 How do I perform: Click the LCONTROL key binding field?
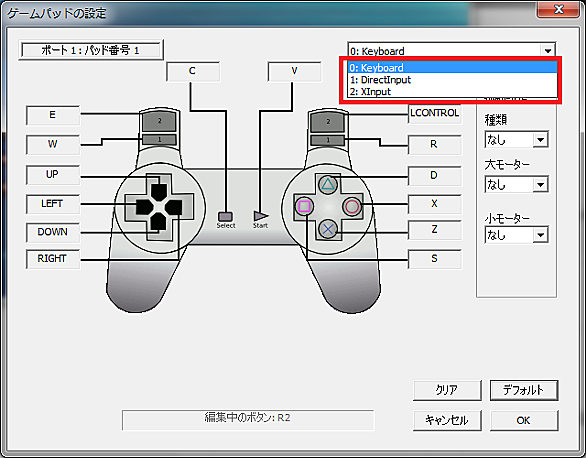click(x=435, y=113)
